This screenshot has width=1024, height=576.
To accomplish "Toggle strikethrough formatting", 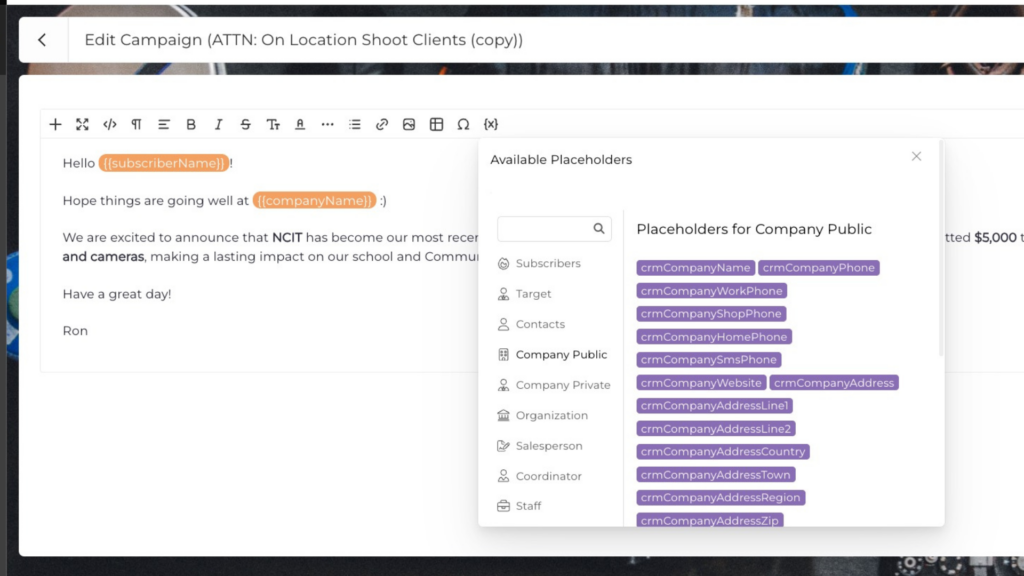I will 245,125.
